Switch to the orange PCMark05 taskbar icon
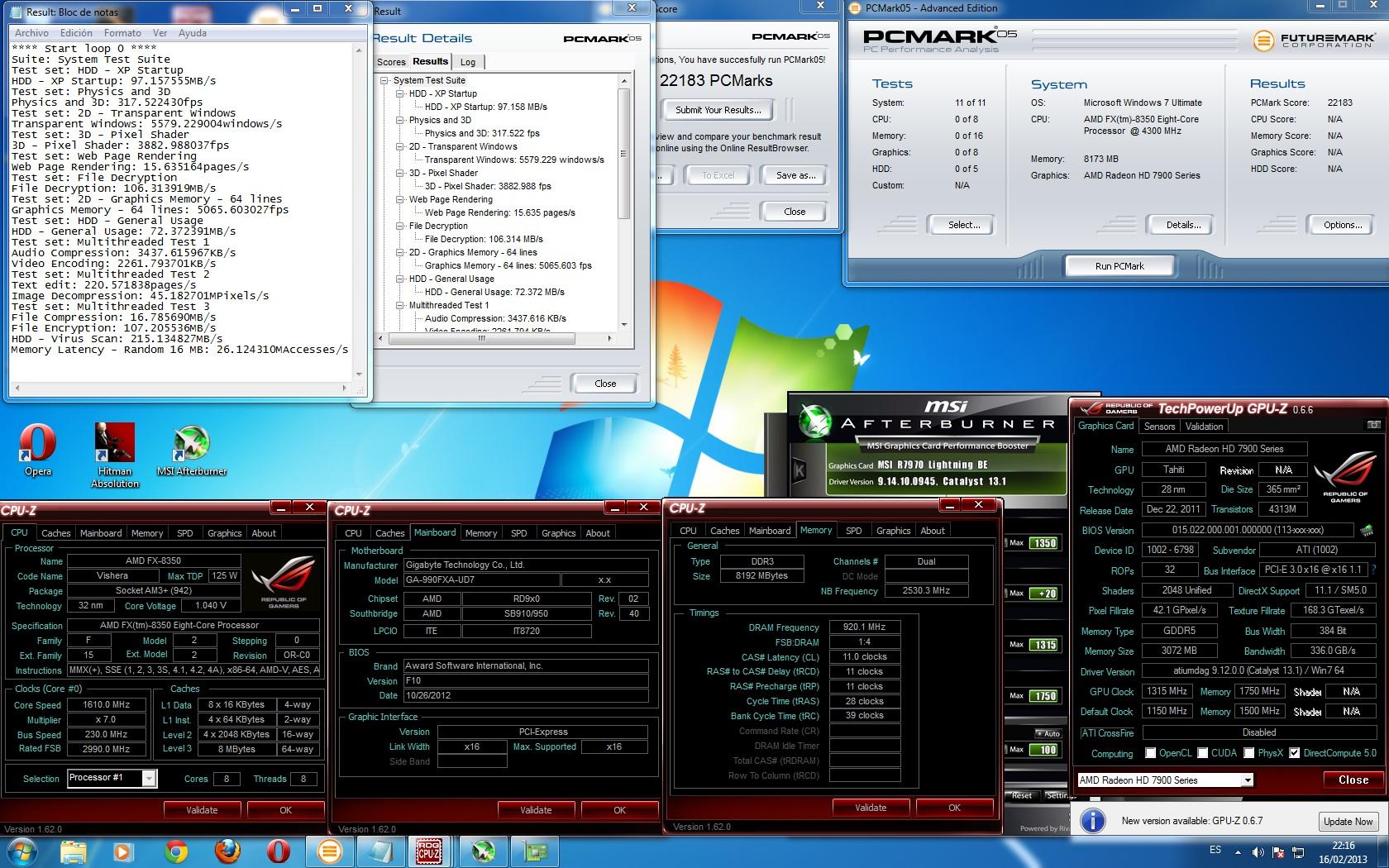The image size is (1389, 868). (x=329, y=851)
